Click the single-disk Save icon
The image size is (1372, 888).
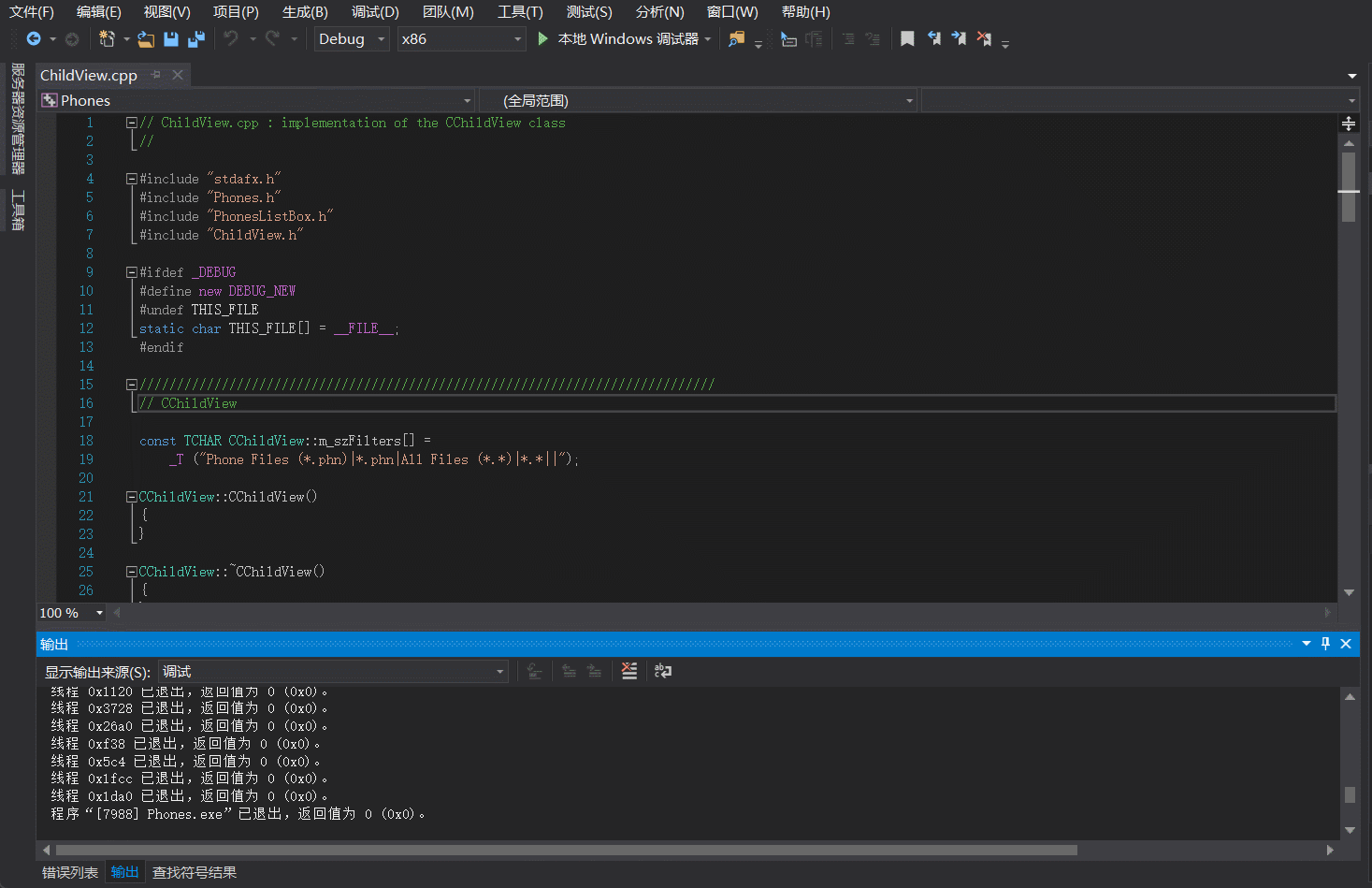pyautogui.click(x=171, y=38)
